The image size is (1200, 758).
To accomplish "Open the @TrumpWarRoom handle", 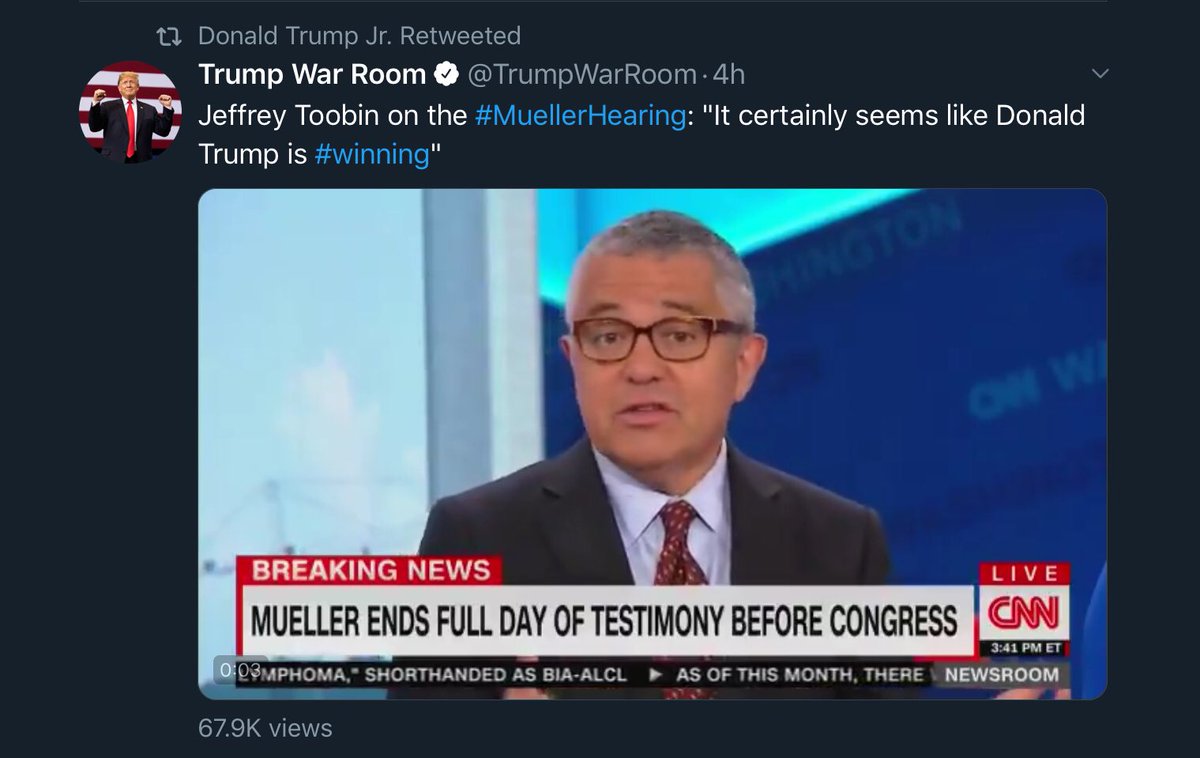I will click(x=582, y=75).
